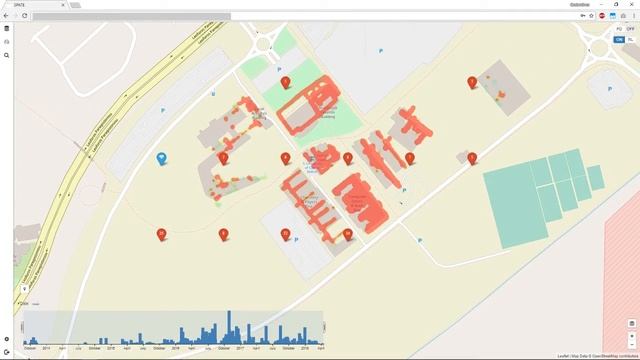Click the calendar icon above the zoom controls

(x=632, y=324)
